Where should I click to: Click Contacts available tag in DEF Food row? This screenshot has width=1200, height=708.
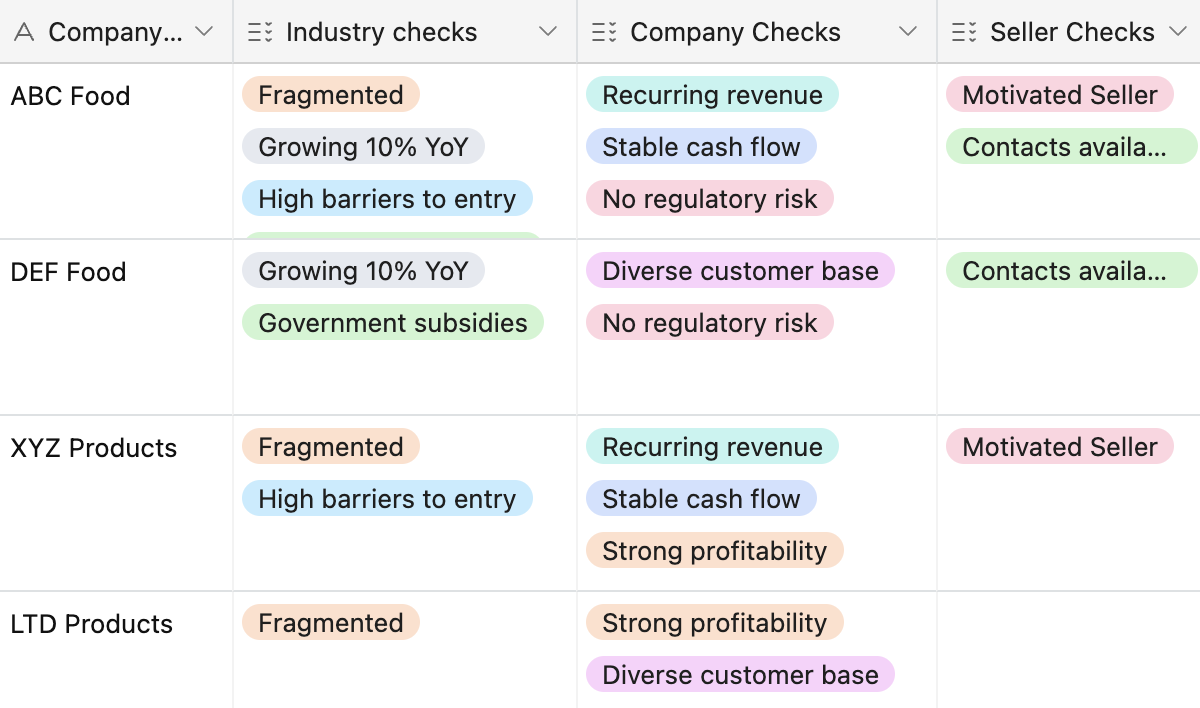[x=1070, y=271]
